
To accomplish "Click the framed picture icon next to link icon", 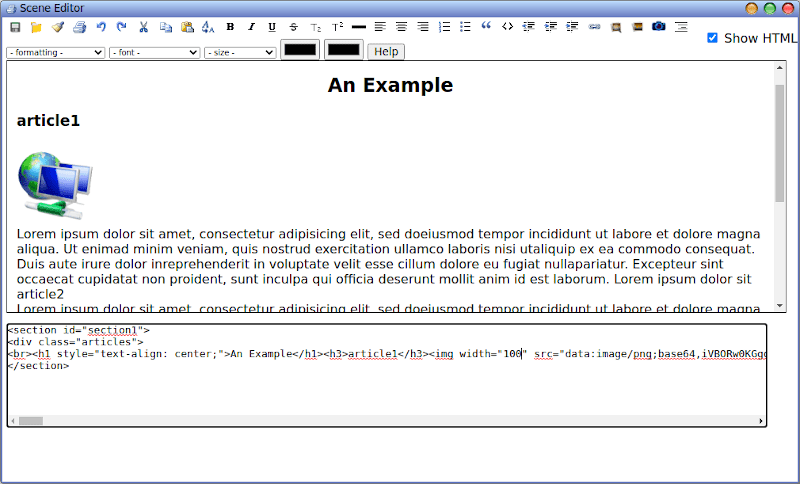I will [x=616, y=27].
